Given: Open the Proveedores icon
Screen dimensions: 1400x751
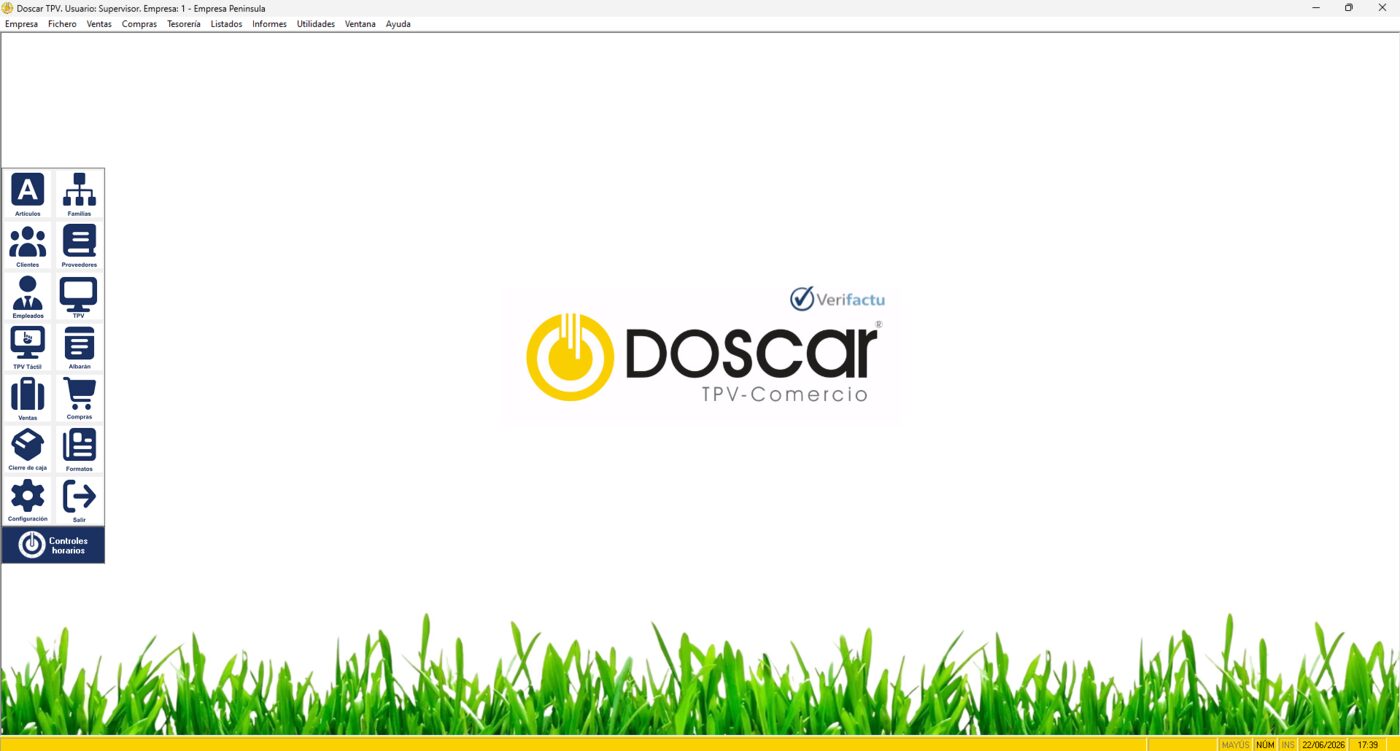Looking at the screenshot, I should (79, 245).
